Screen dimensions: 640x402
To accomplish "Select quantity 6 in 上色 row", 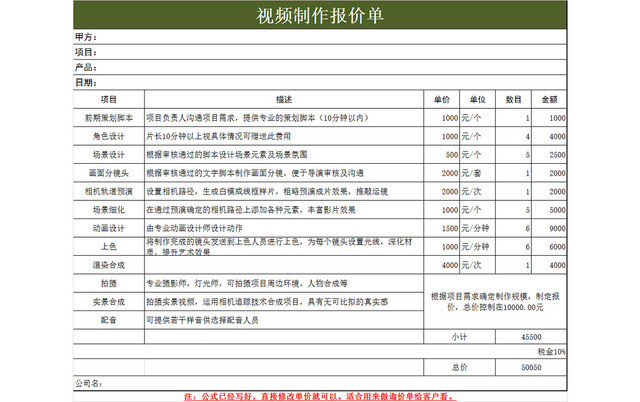I will (513, 247).
